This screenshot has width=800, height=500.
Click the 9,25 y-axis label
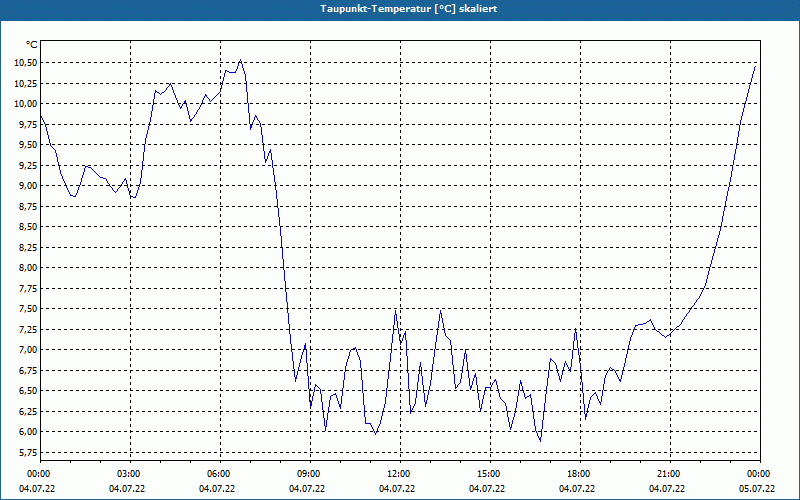28,165
